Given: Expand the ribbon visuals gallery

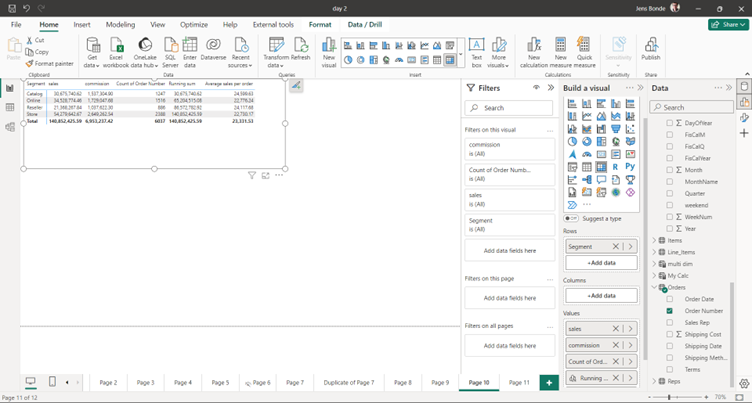Looking at the screenshot, I should pyautogui.click(x=461, y=55).
